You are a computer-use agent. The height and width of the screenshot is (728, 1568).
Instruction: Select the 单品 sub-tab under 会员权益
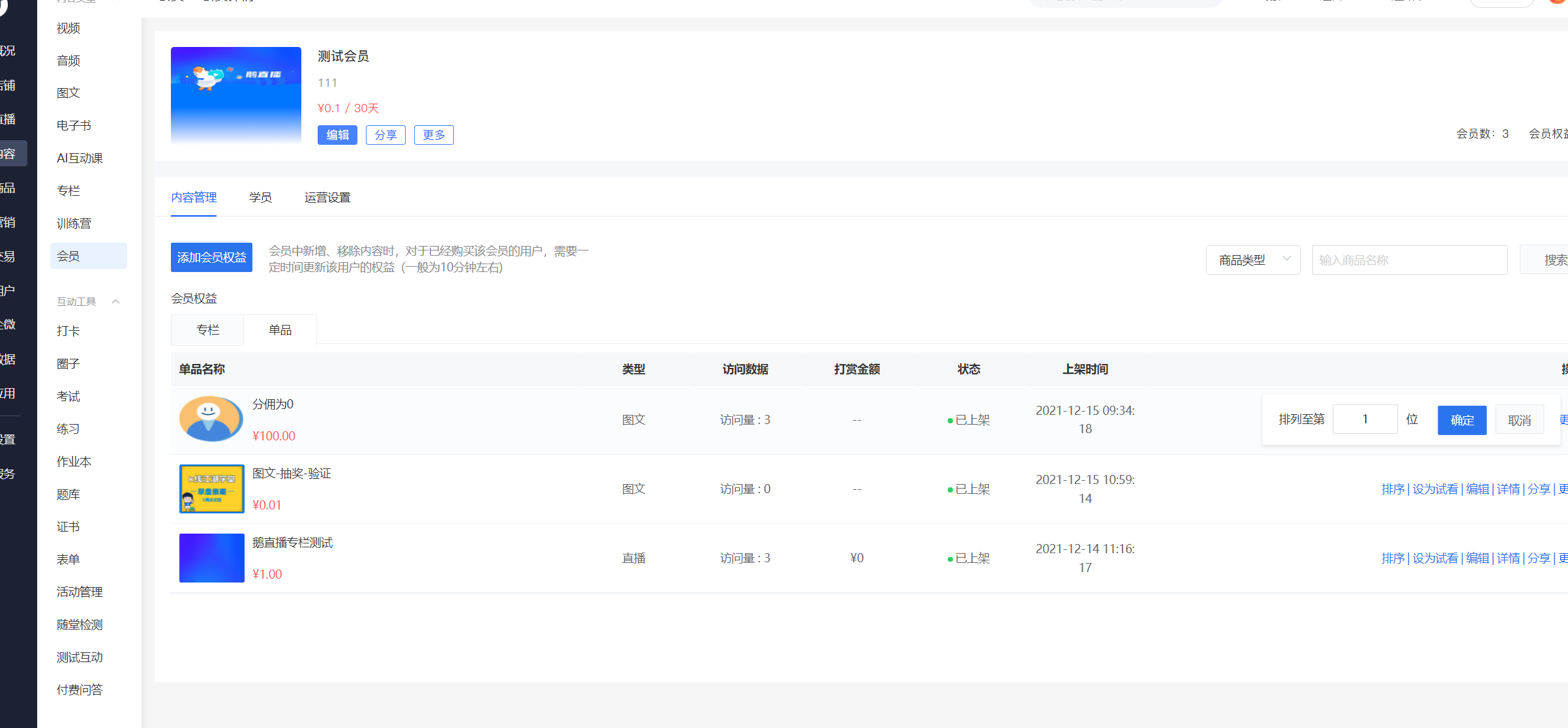pos(280,329)
